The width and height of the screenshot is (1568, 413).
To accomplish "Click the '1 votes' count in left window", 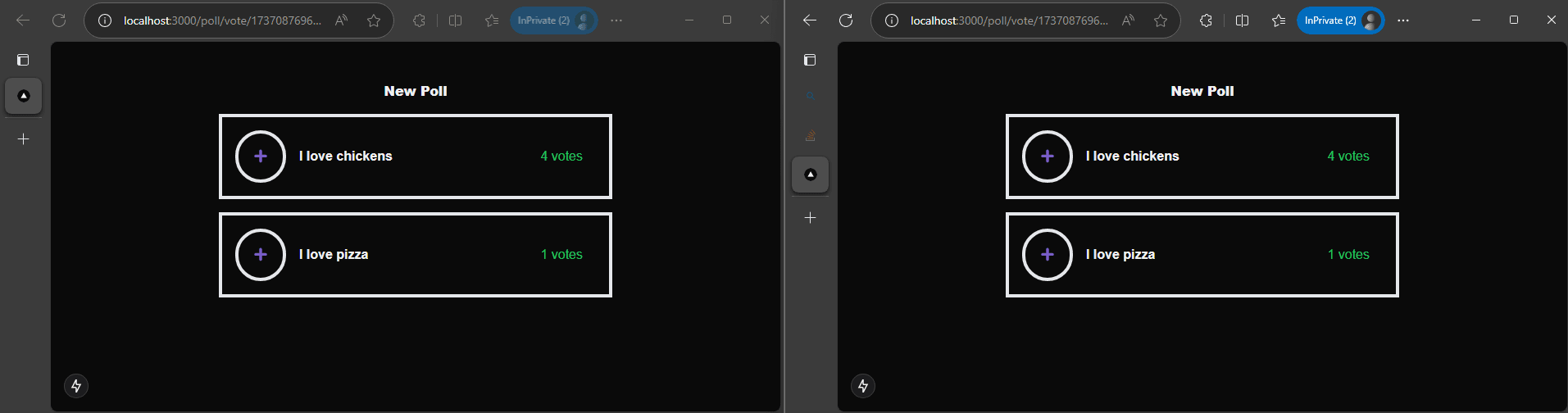I will (x=561, y=254).
